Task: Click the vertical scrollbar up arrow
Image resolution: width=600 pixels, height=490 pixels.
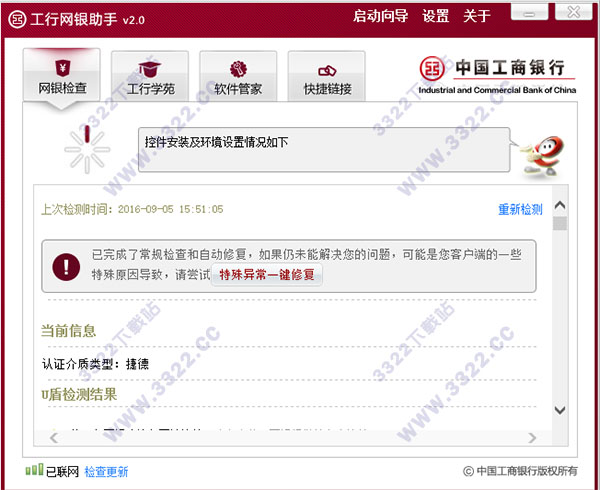Action: pyautogui.click(x=560, y=205)
